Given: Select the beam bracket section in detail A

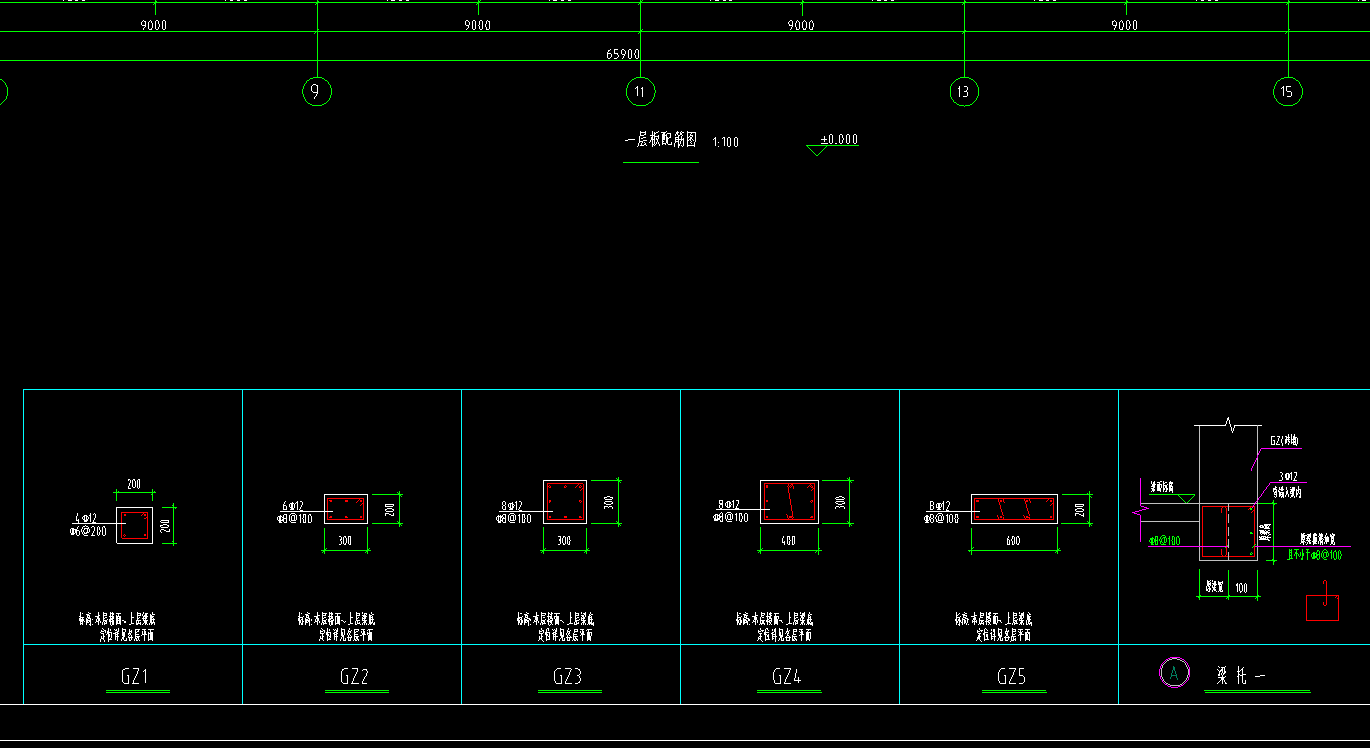Looking at the screenshot, I should tap(1228, 532).
